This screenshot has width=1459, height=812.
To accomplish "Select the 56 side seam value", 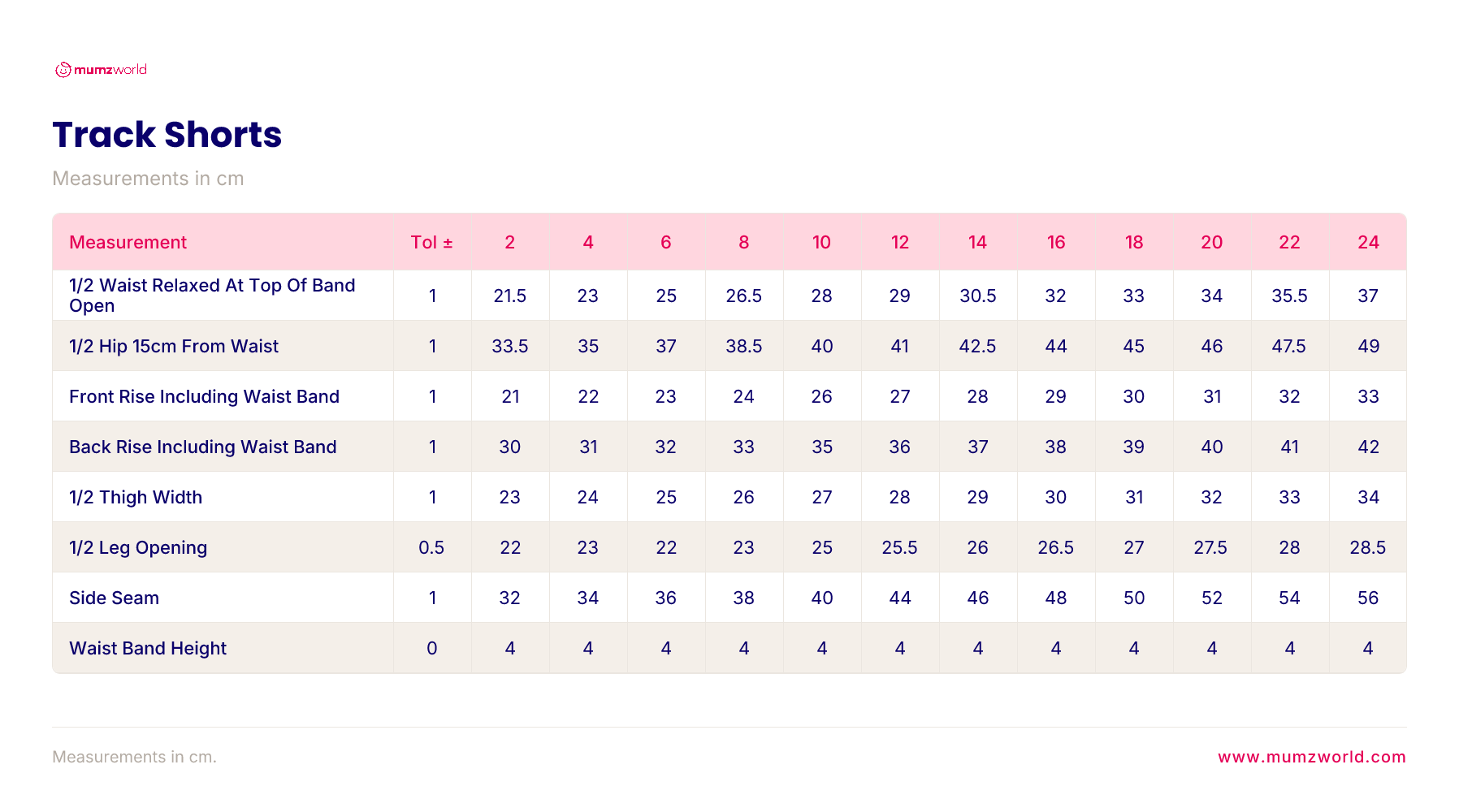I will coord(1368,598).
